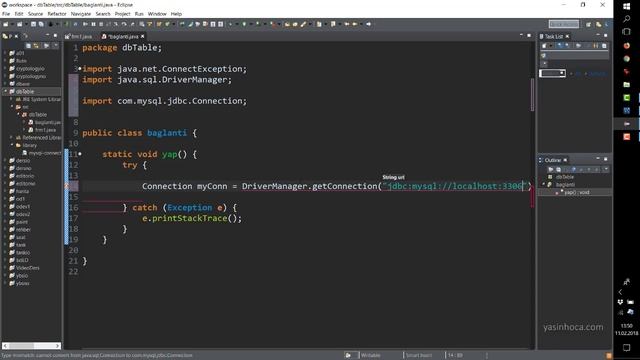Click Package Explorer scroll left arrow

pos(5,346)
